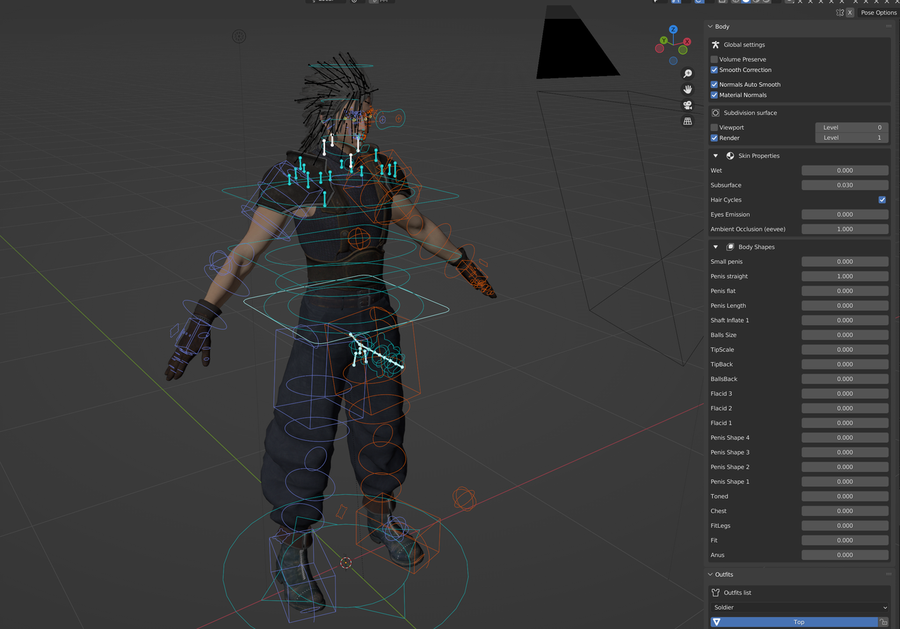Collapse the Skin Properties section
900x629 pixels.
click(x=715, y=156)
